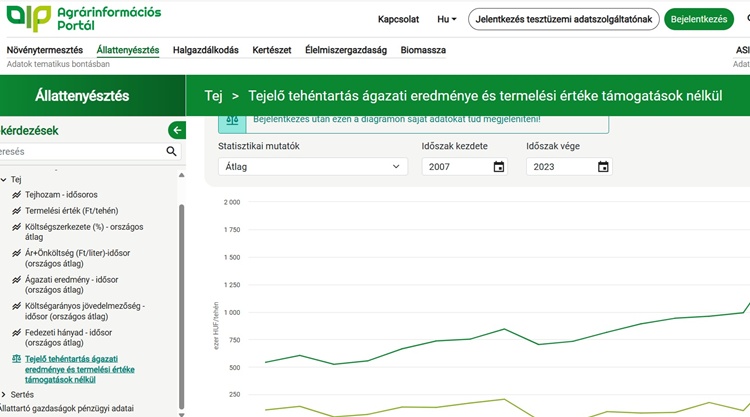The height and width of the screenshot is (417, 750).
Task: Expand the Sertés tree node
Action: click(x=4, y=395)
